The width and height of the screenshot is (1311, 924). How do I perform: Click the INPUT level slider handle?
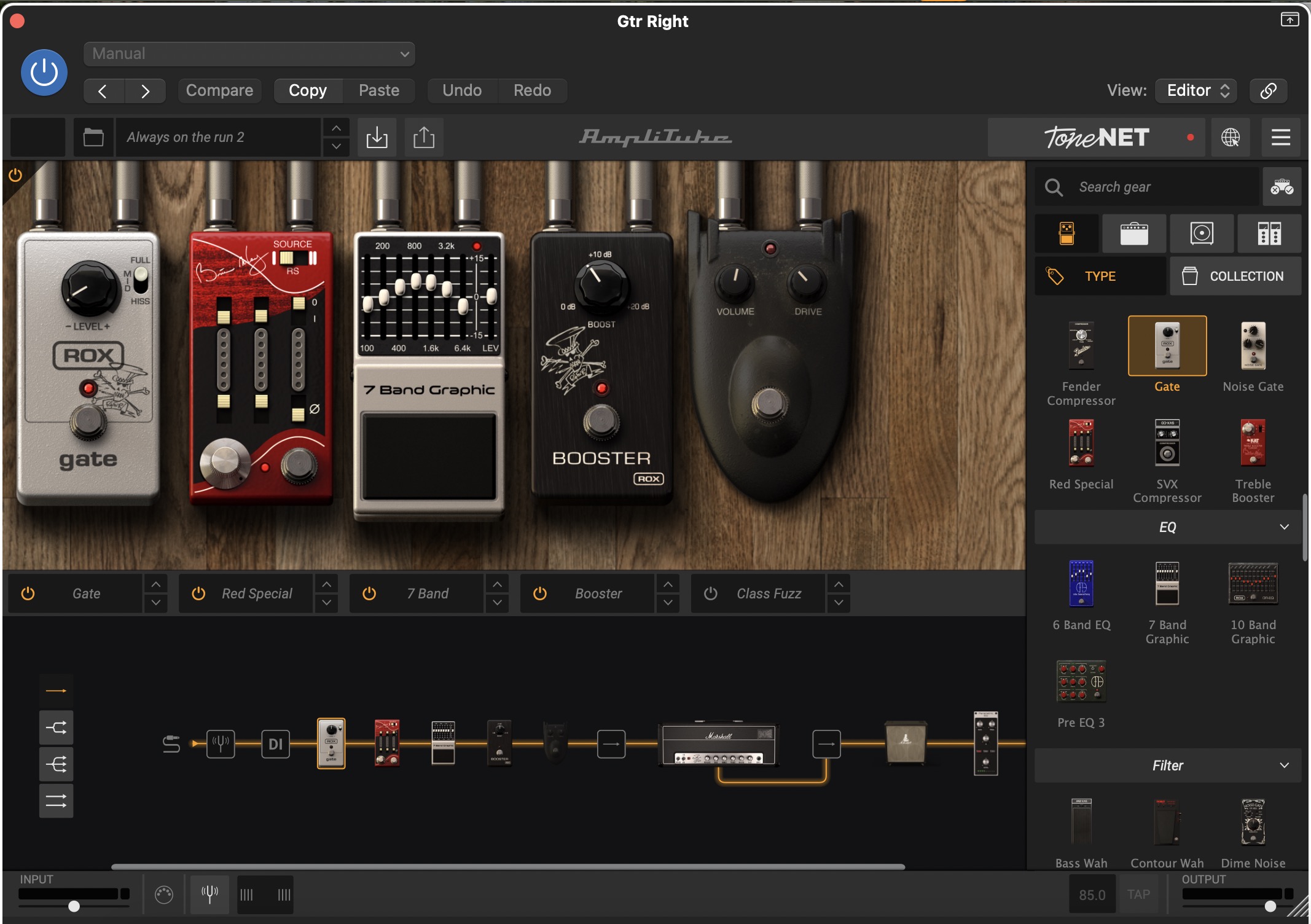point(74,906)
